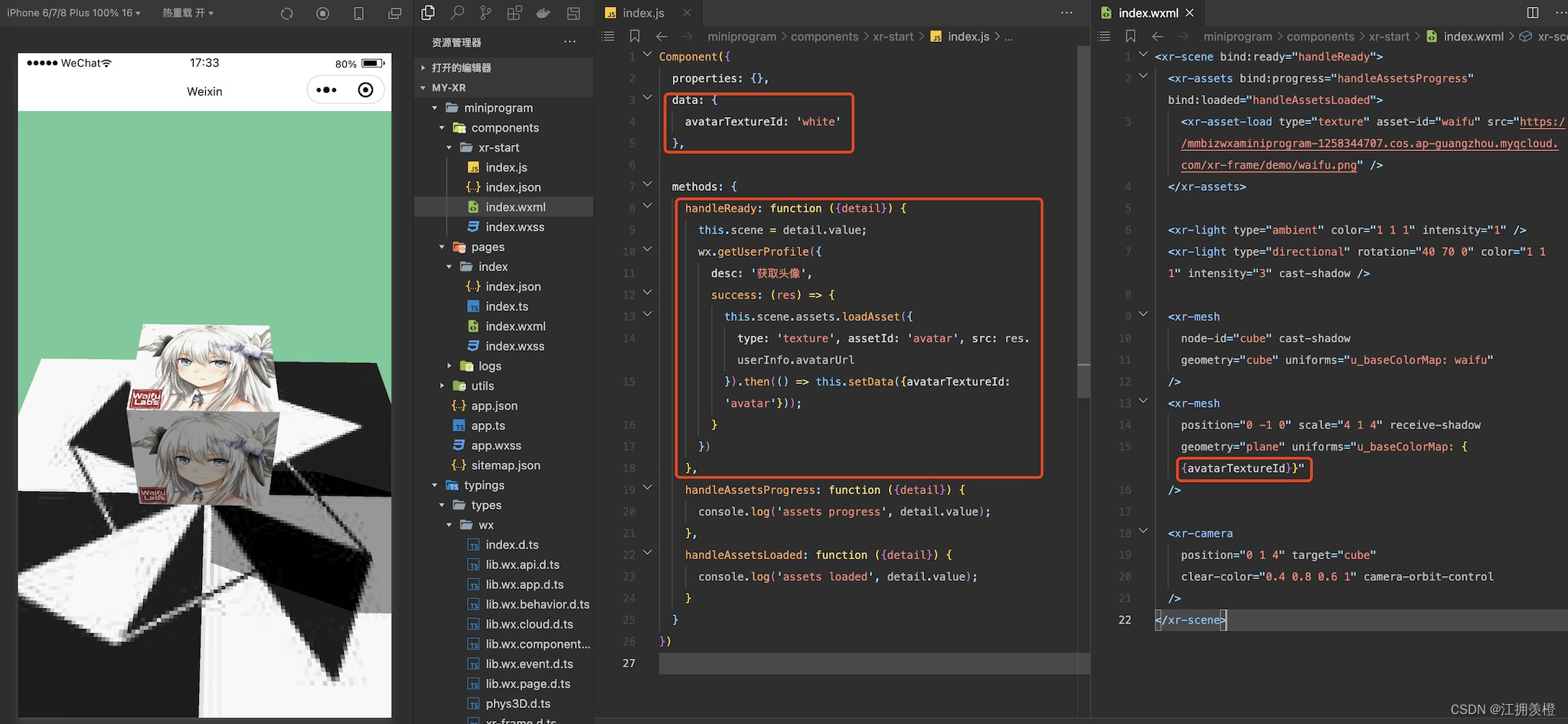Fold the data block at line 3
This screenshot has width=1568, height=724.
(647, 98)
